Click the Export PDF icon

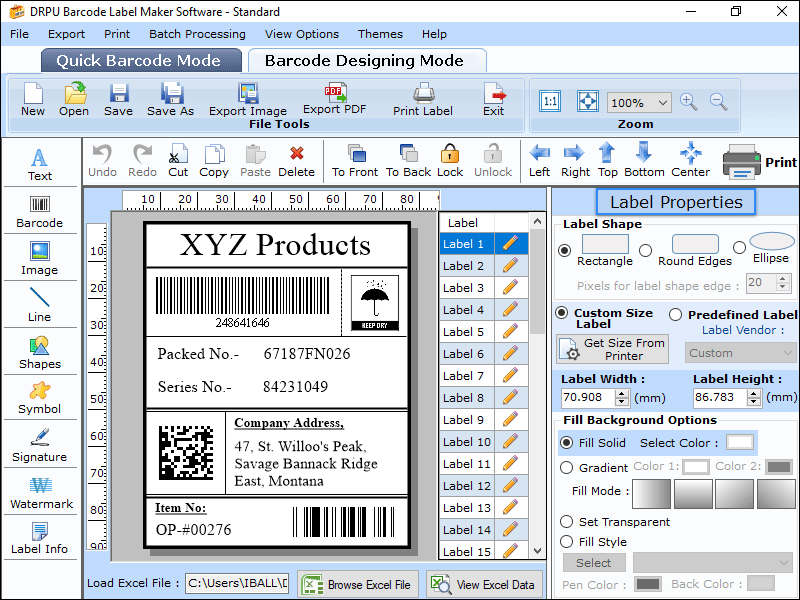click(335, 93)
